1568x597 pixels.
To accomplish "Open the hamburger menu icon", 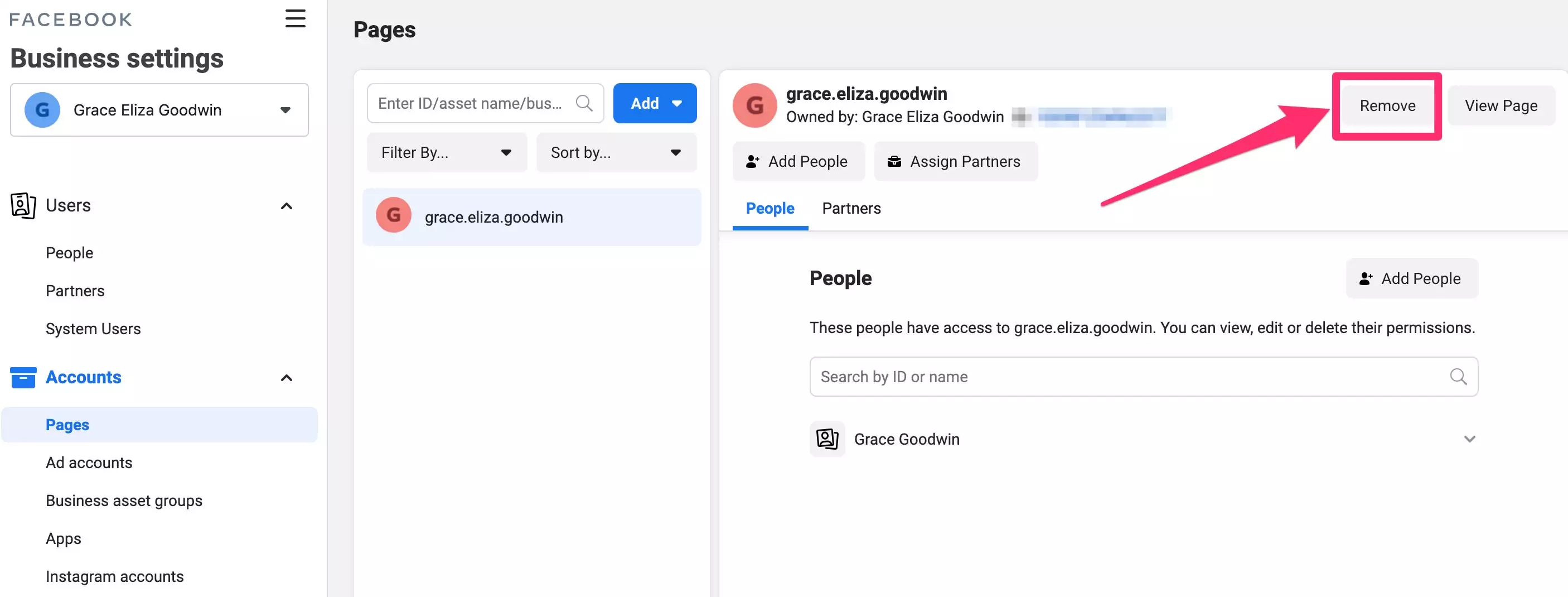I will point(295,18).
